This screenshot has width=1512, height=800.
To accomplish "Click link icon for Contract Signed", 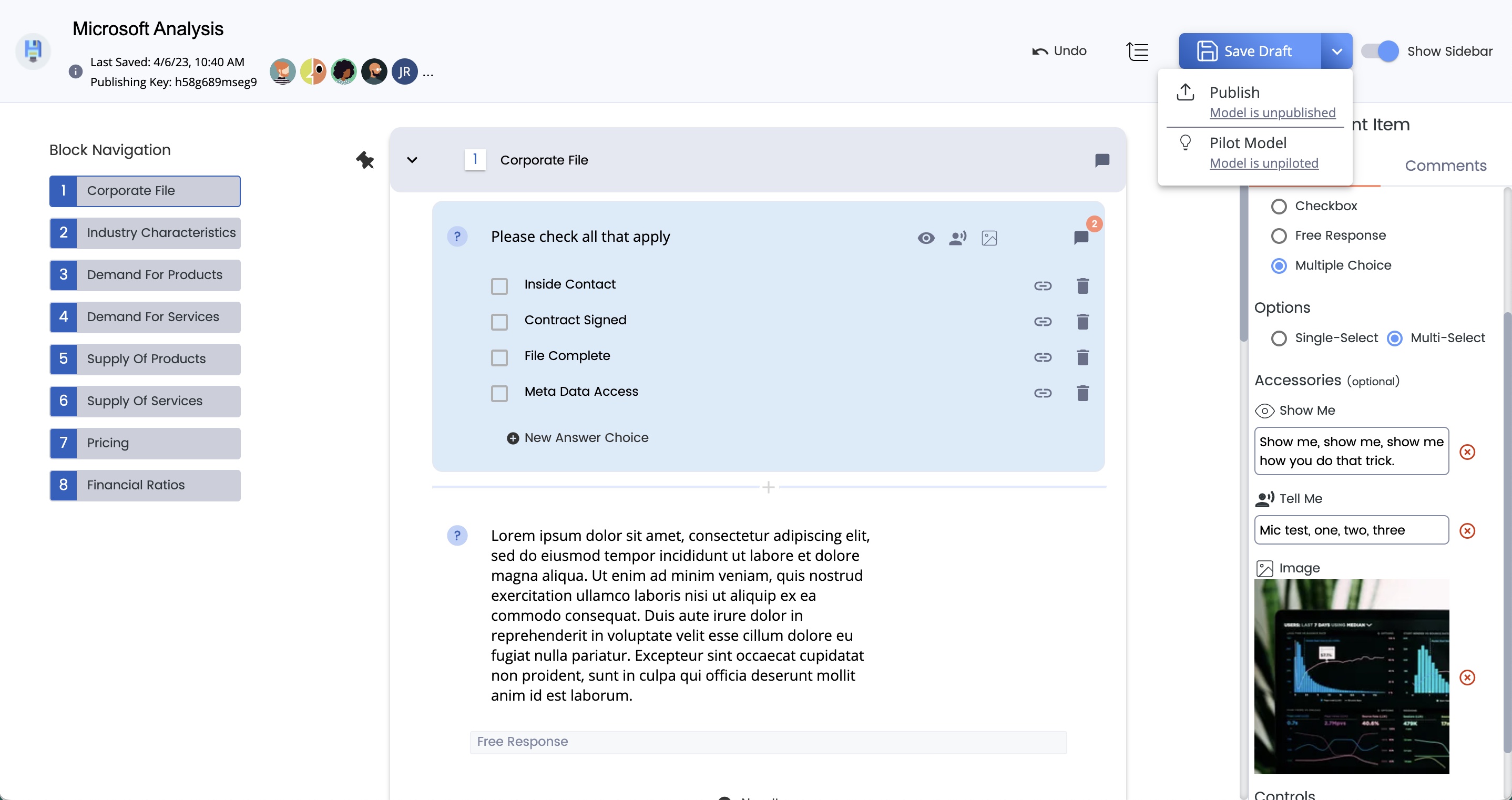I will coord(1043,322).
